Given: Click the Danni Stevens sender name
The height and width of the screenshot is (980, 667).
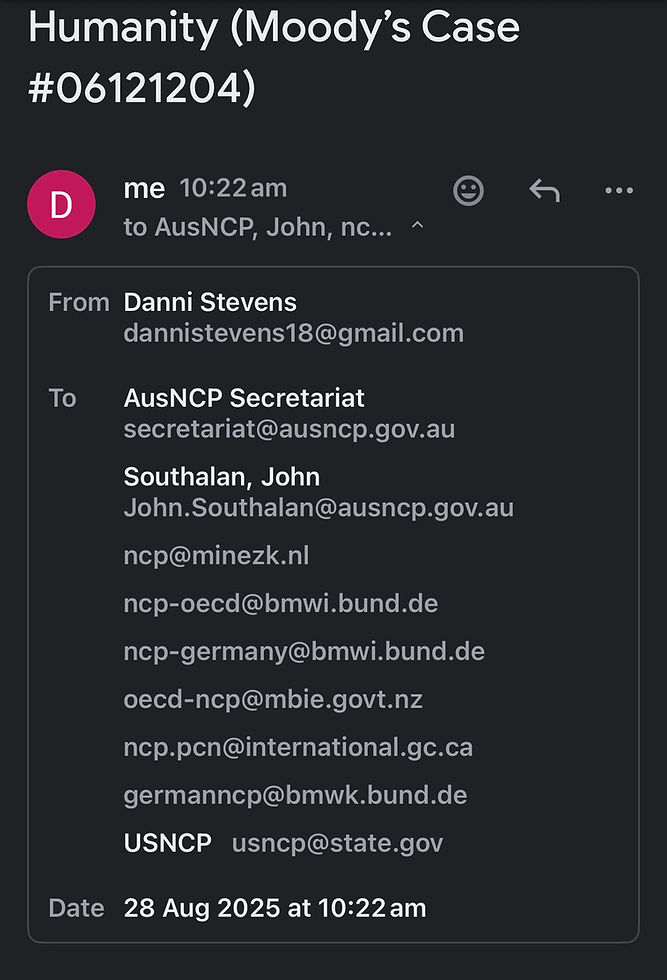Looking at the screenshot, I should click(x=210, y=302).
